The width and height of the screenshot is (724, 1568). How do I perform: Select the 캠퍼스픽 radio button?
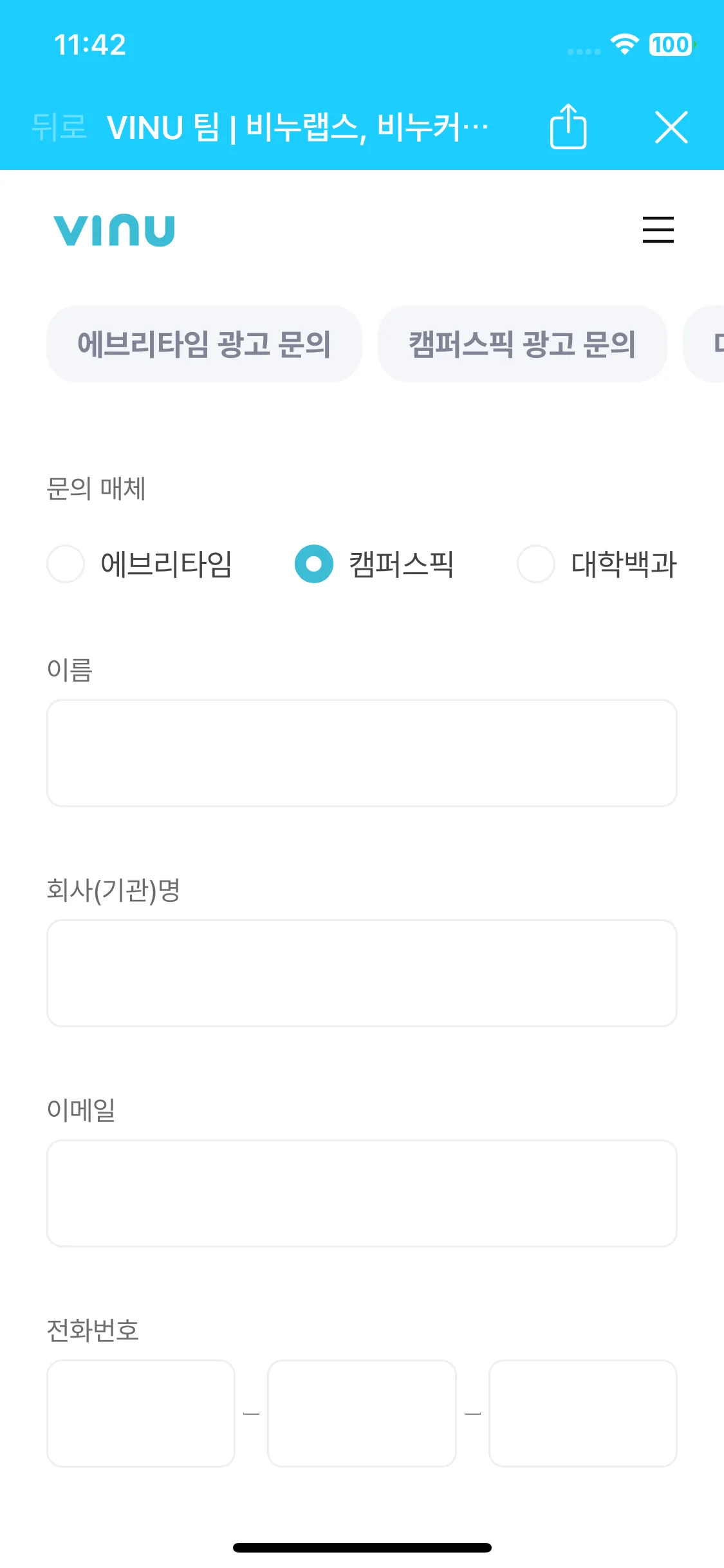[314, 564]
